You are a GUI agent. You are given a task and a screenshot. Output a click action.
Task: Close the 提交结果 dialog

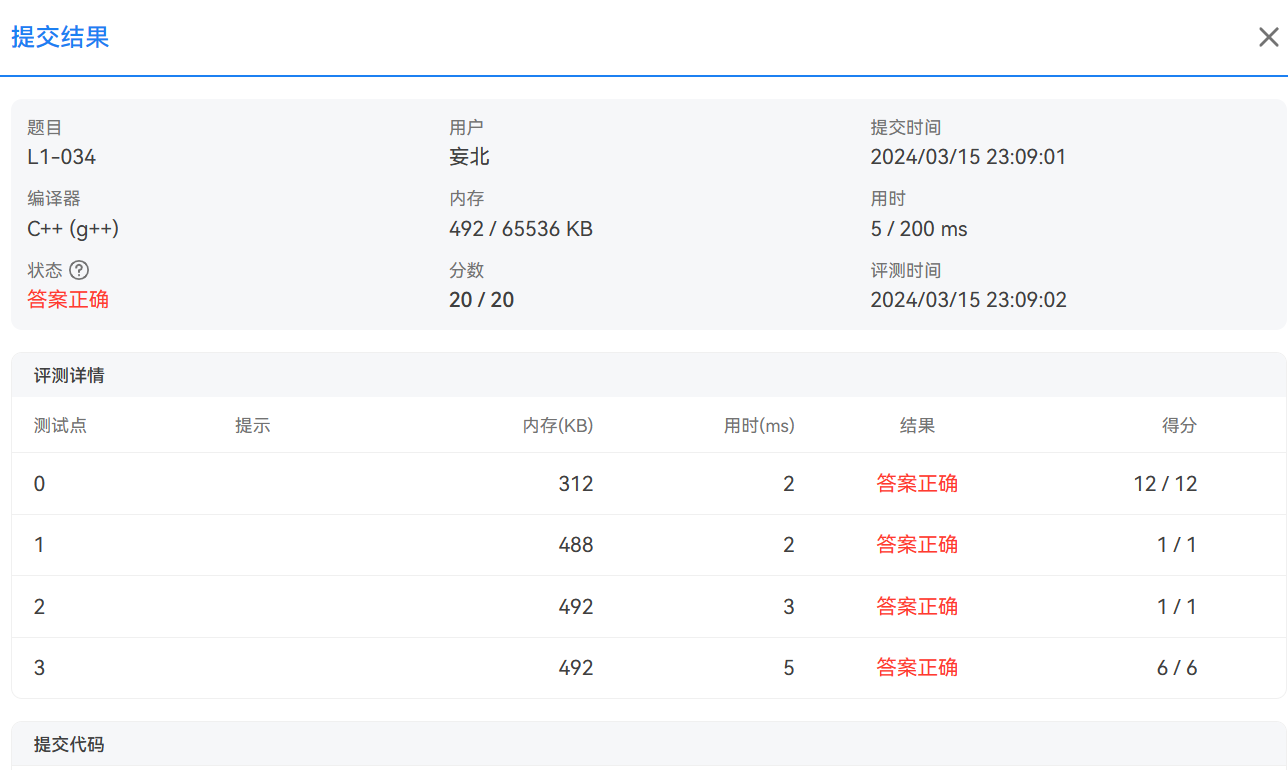(1268, 38)
